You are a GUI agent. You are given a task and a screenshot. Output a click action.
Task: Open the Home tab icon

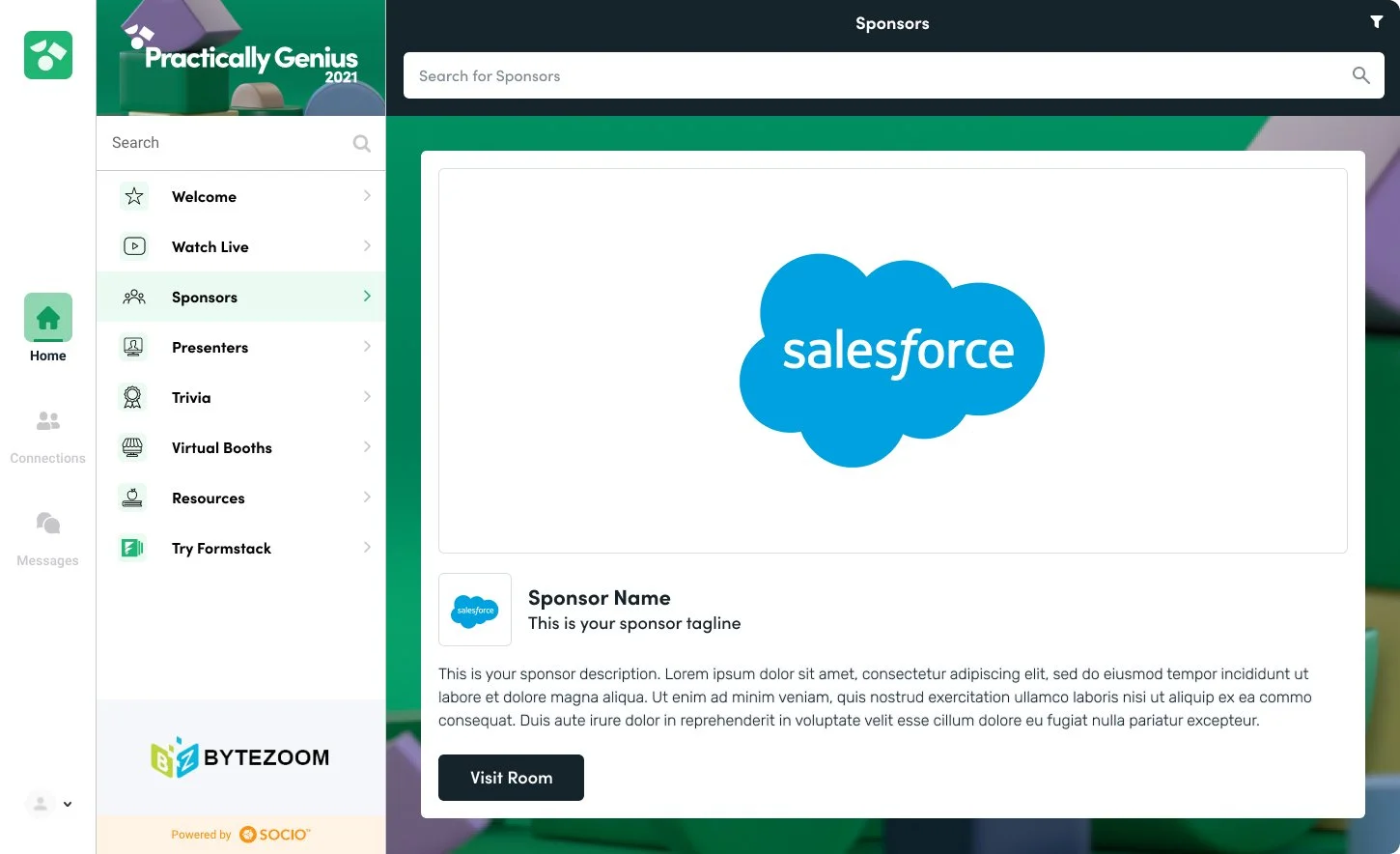click(48, 317)
